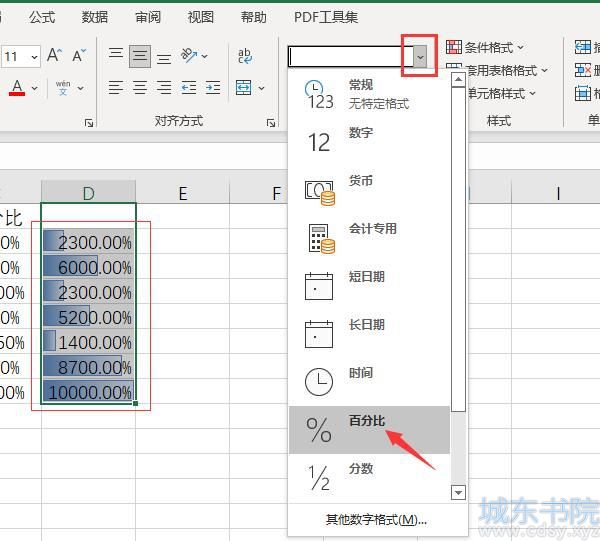The width and height of the screenshot is (600, 541).
Task: Expand the font color dropdown arrow
Action: point(34,88)
